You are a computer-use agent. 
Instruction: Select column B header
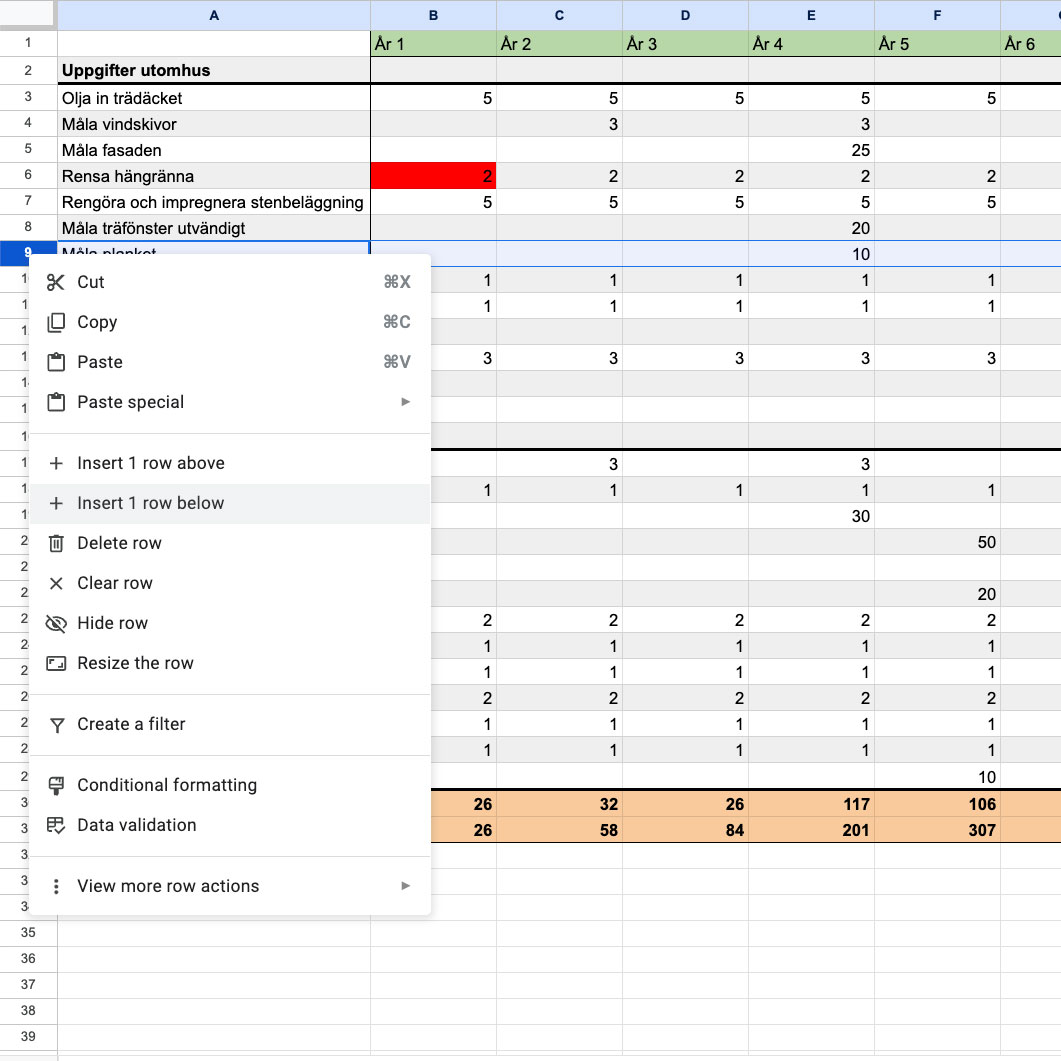pos(433,15)
